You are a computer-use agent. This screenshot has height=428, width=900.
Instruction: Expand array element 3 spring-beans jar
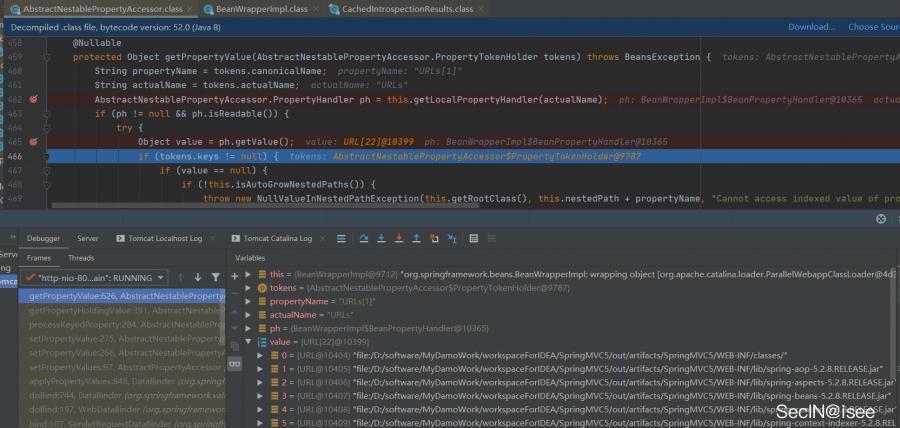click(x=260, y=396)
